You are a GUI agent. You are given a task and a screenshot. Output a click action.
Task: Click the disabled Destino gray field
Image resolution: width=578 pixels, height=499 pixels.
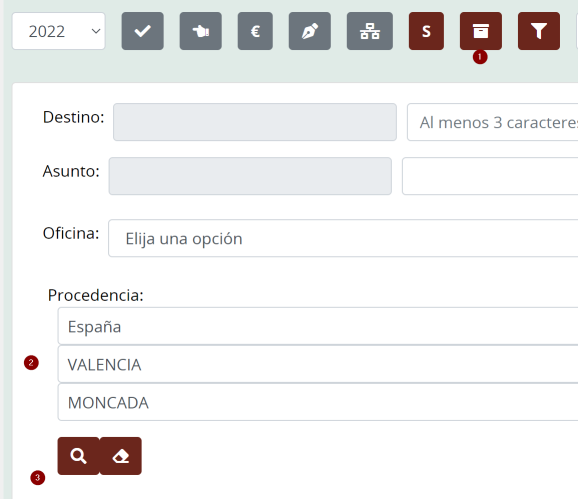255,122
